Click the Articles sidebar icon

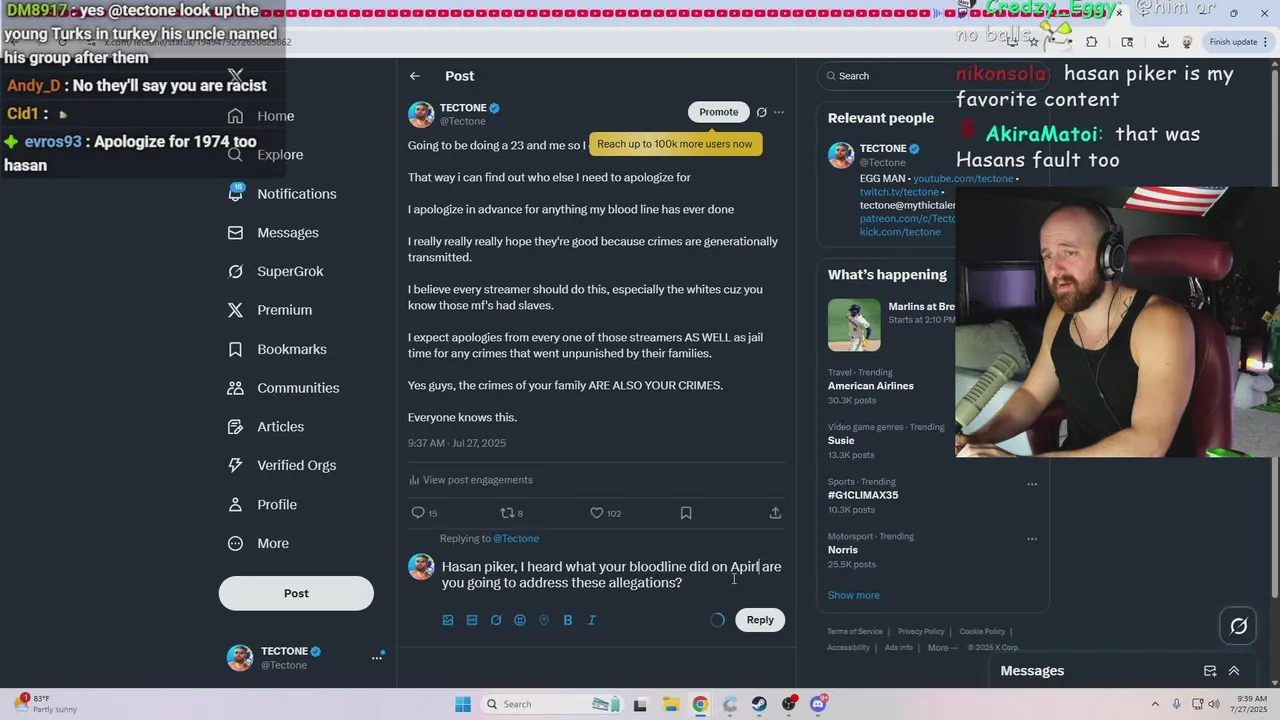point(236,427)
